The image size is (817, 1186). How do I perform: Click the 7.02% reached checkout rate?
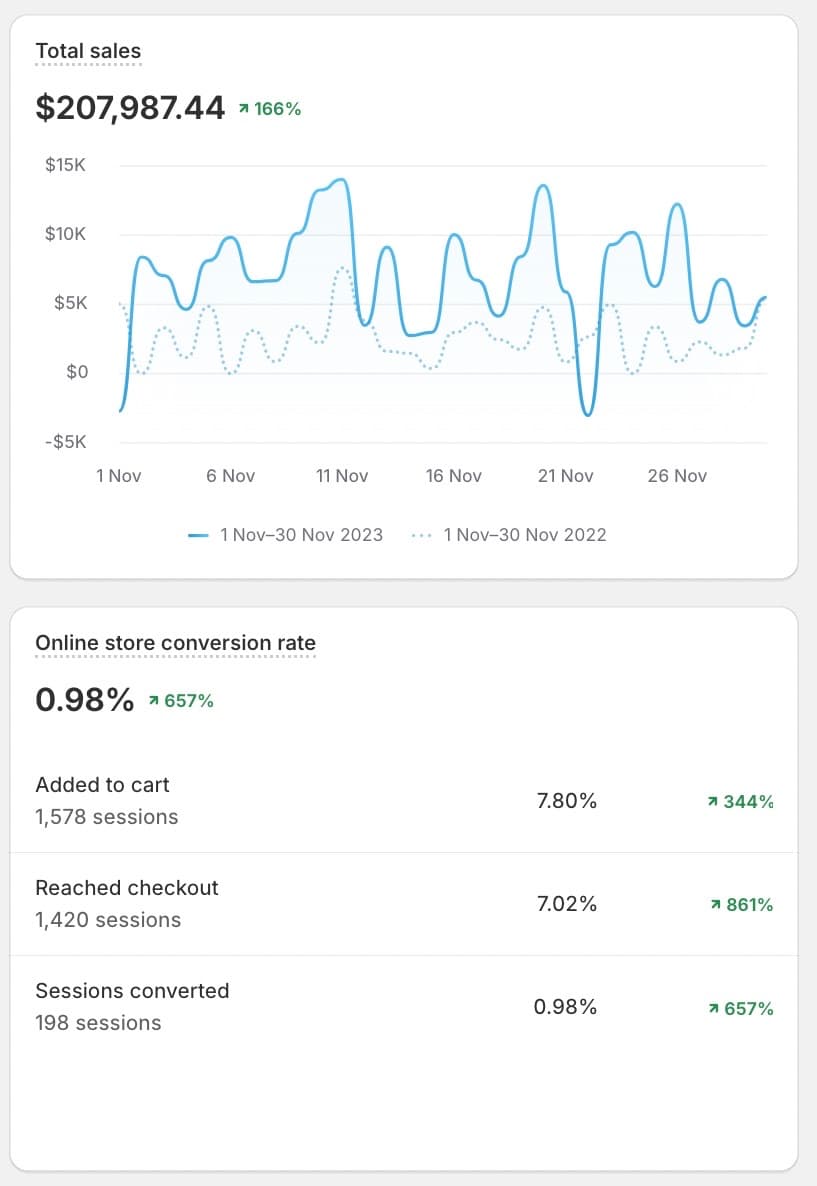[x=567, y=904]
